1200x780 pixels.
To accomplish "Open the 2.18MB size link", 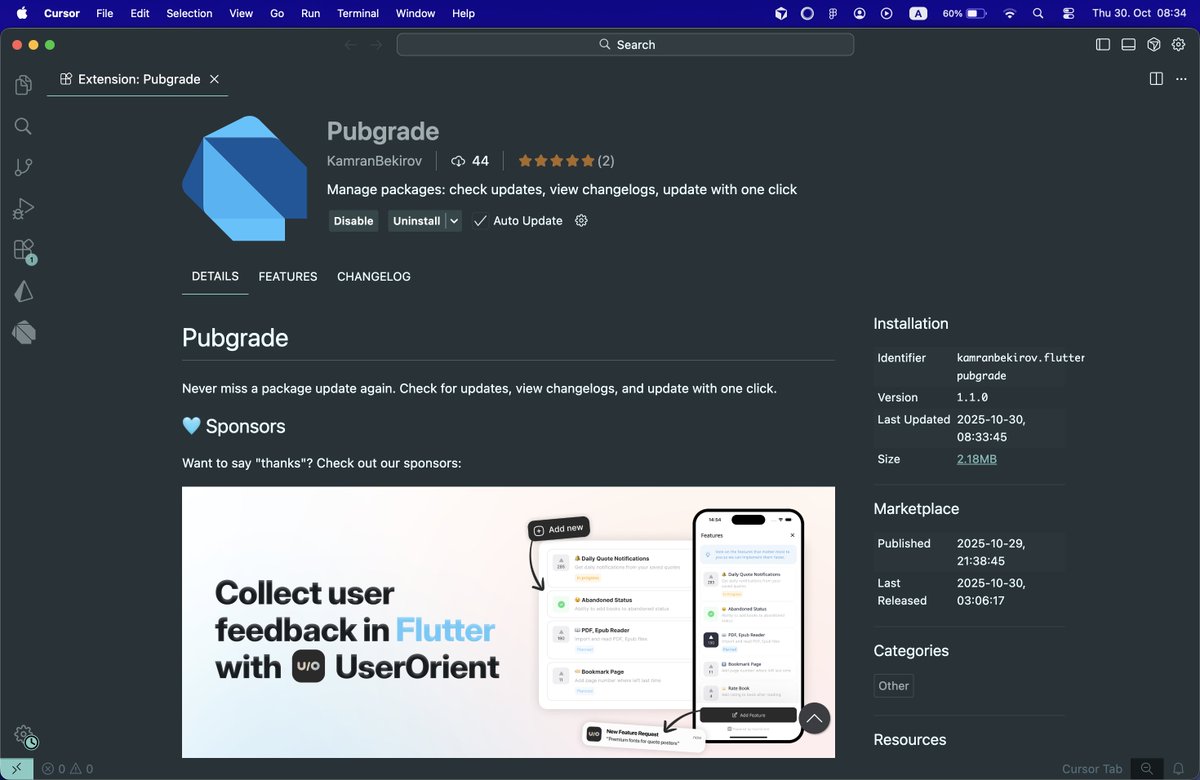I will 977,459.
